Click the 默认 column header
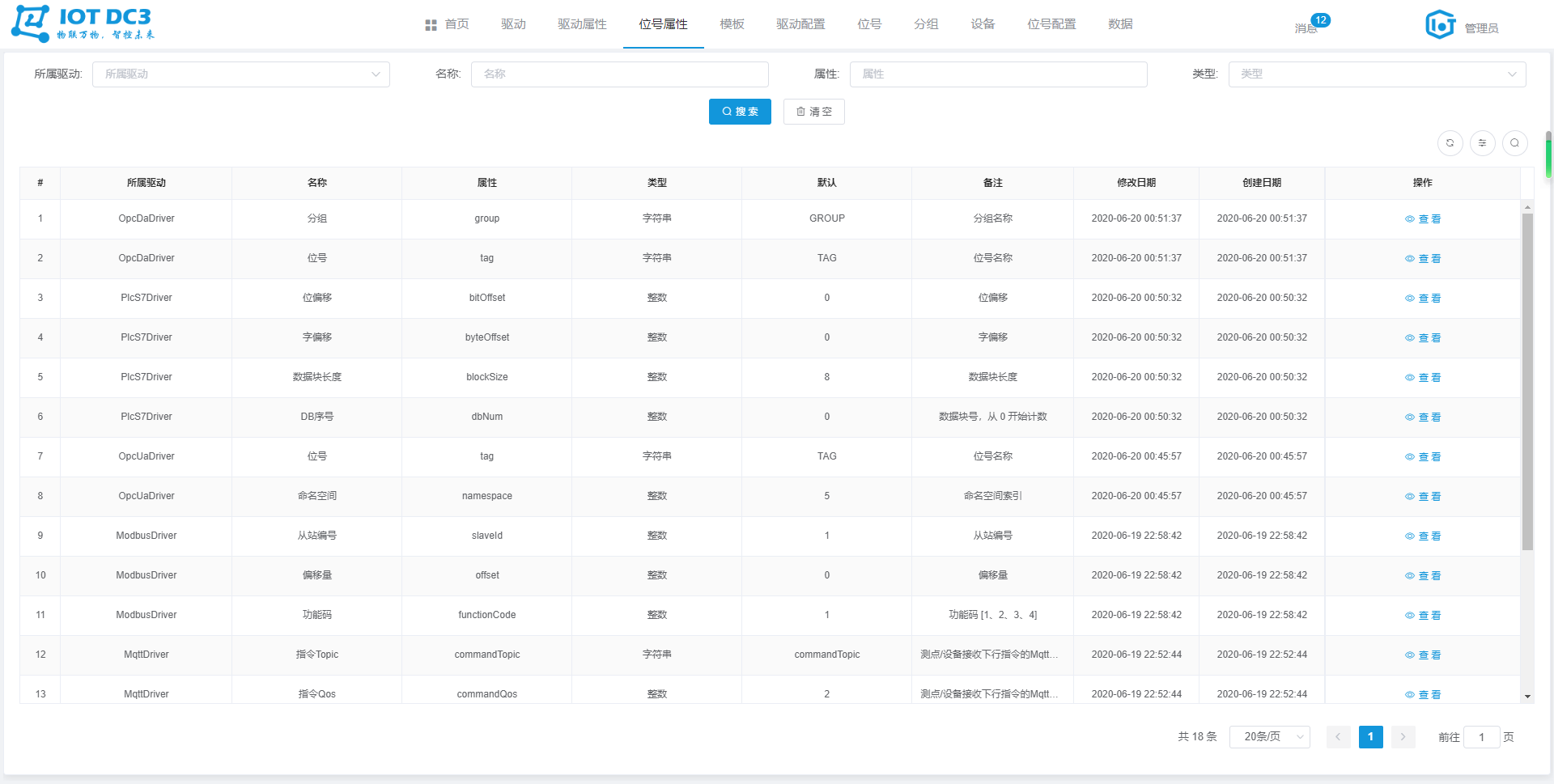The image size is (1554, 784). (826, 183)
